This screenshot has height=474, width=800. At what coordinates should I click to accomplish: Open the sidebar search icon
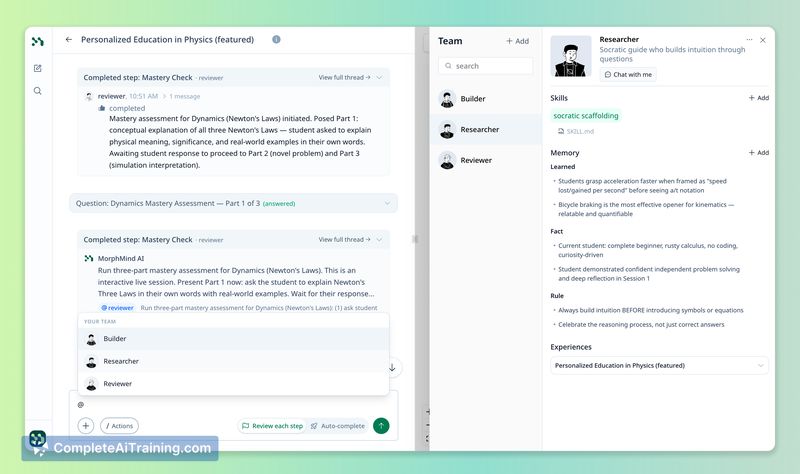pos(38,91)
